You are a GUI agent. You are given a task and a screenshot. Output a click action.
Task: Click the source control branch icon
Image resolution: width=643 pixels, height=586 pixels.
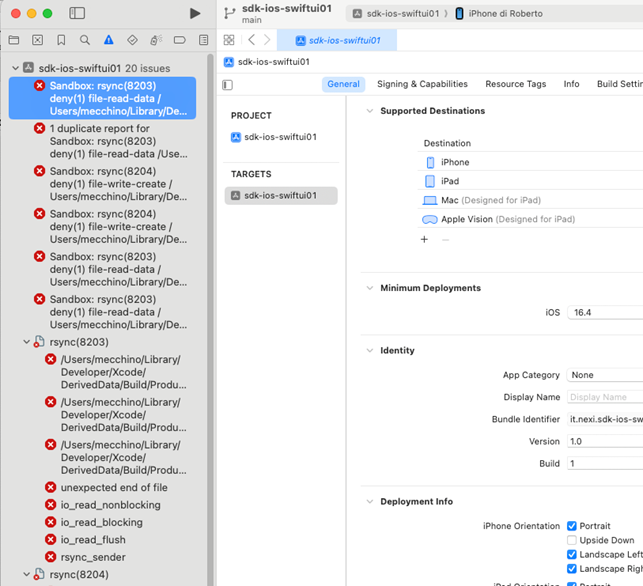tap(230, 14)
